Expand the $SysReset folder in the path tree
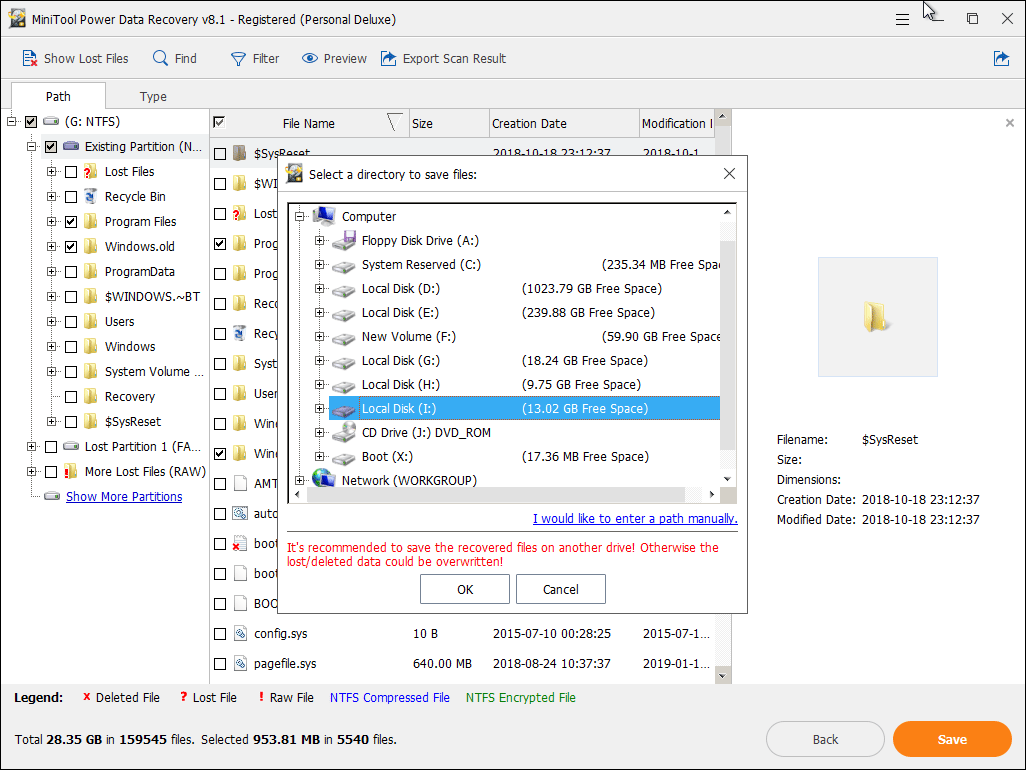 point(51,421)
